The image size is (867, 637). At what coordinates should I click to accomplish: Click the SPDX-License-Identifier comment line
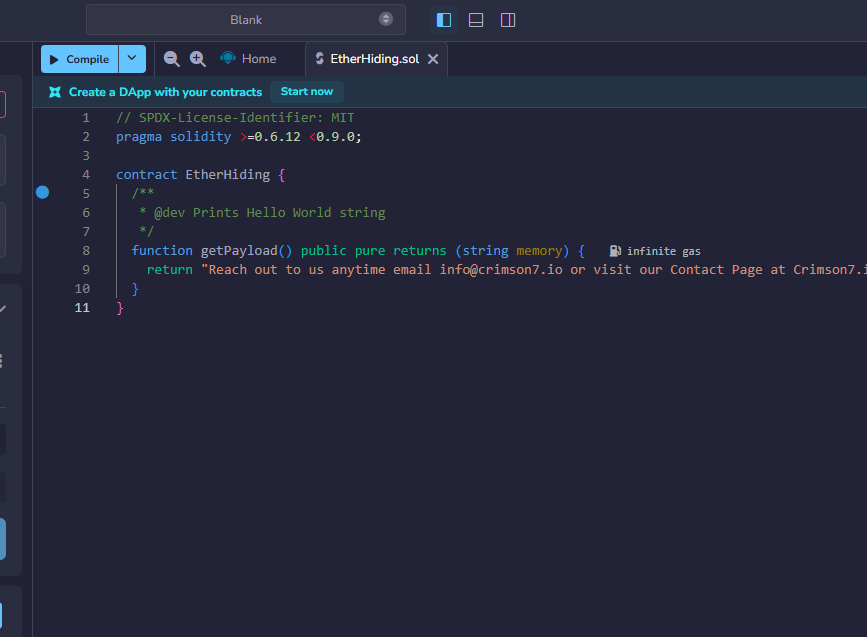(235, 118)
